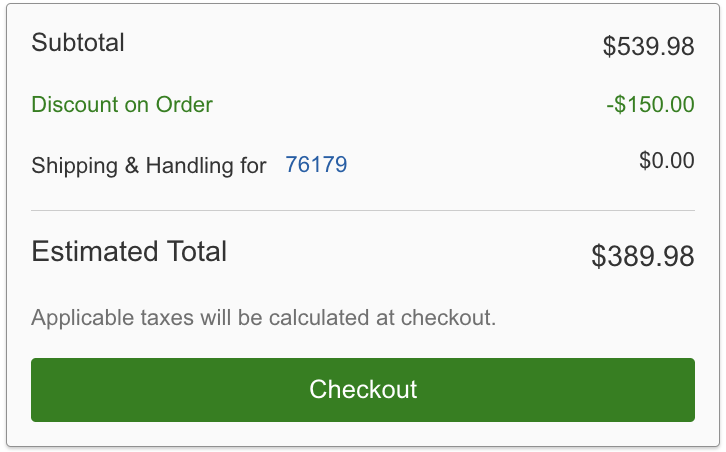This screenshot has width=726, height=452.
Task: Click the green Checkout button
Action: pos(362,389)
